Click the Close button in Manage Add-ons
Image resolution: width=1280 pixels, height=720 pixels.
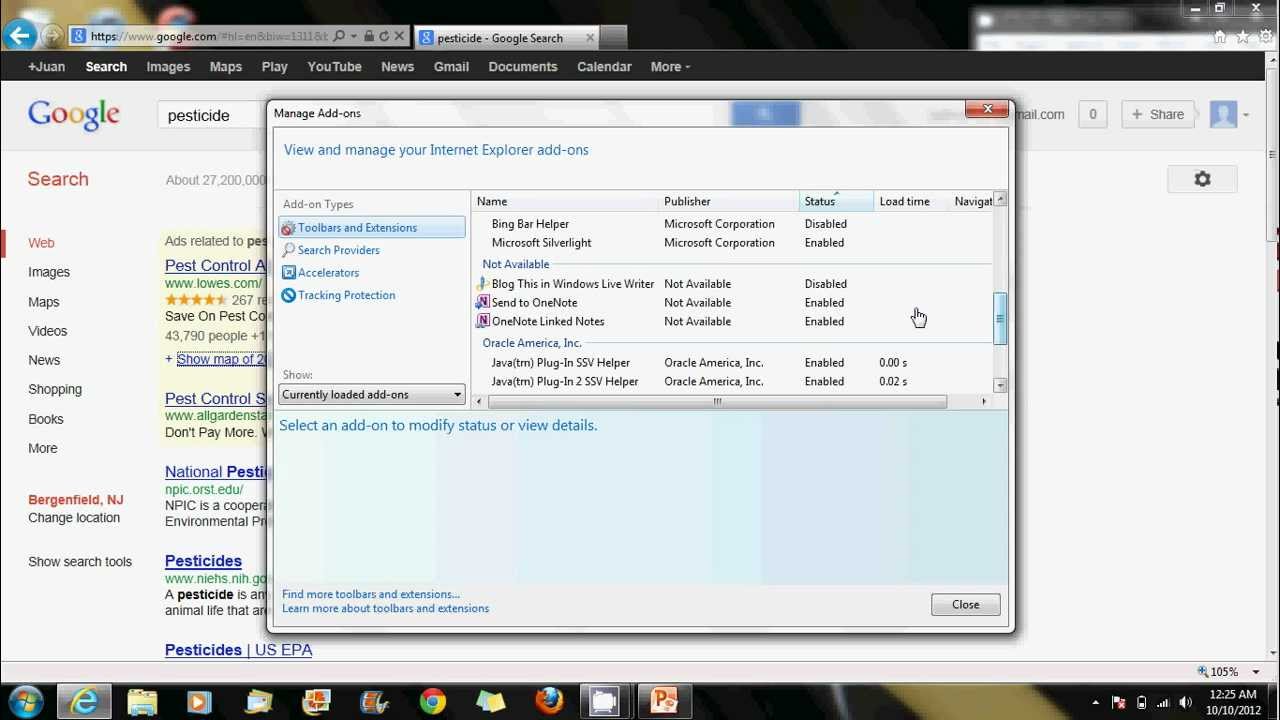(965, 604)
